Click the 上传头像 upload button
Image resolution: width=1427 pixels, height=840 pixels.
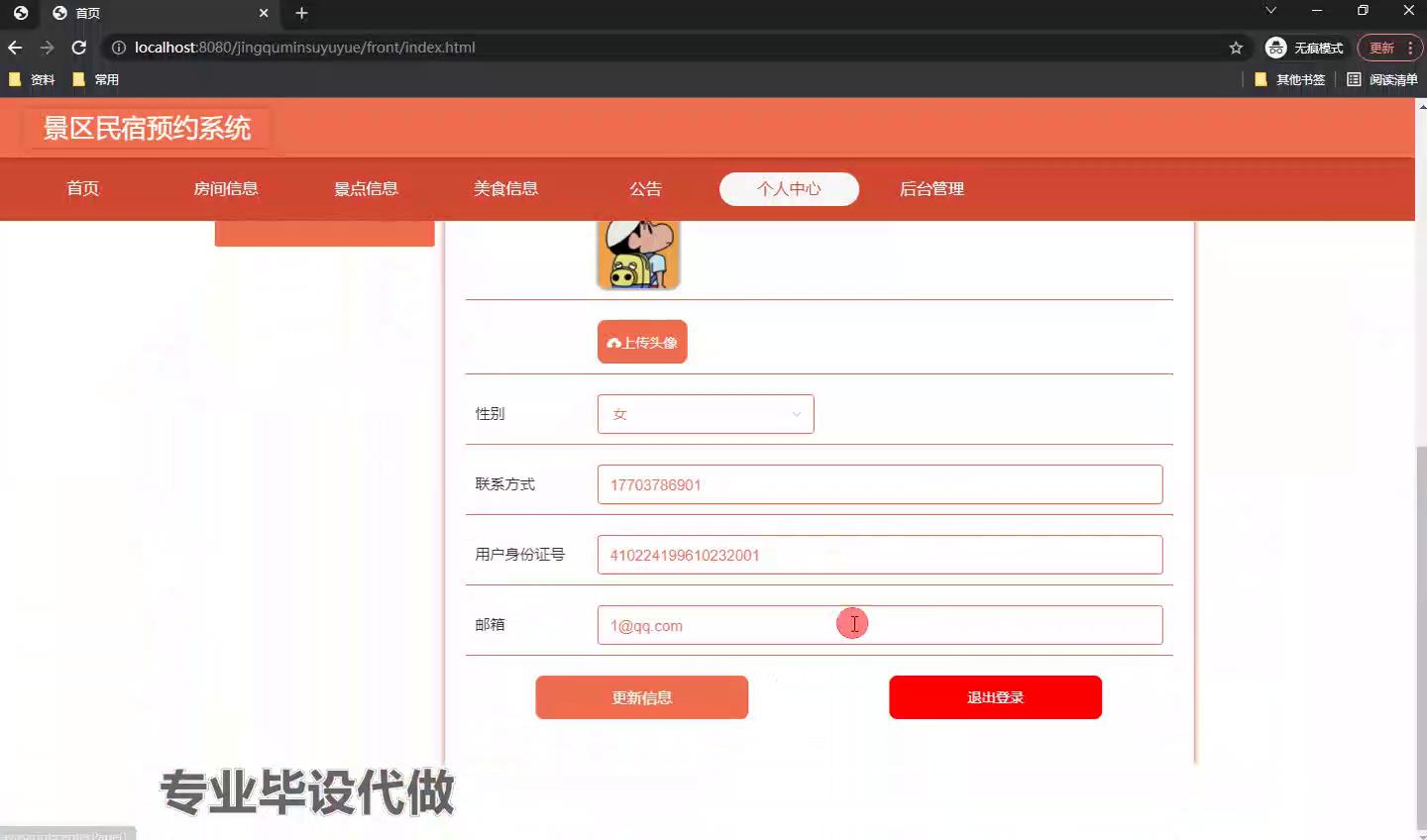click(642, 342)
